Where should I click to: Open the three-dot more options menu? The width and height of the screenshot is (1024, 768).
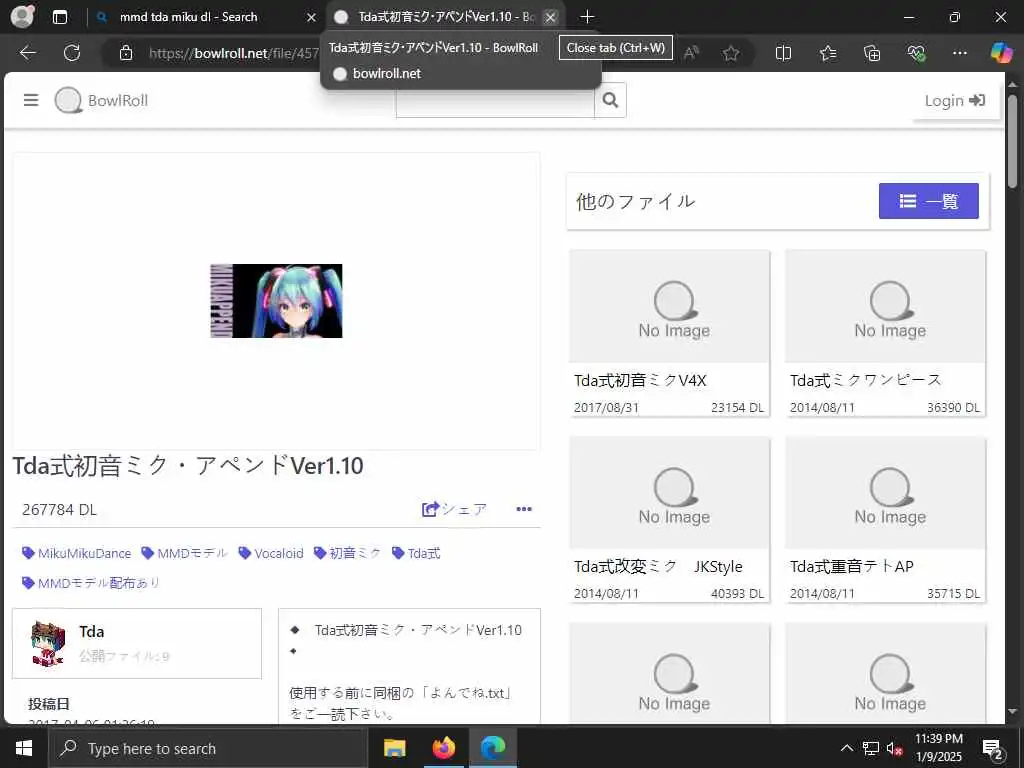(524, 509)
